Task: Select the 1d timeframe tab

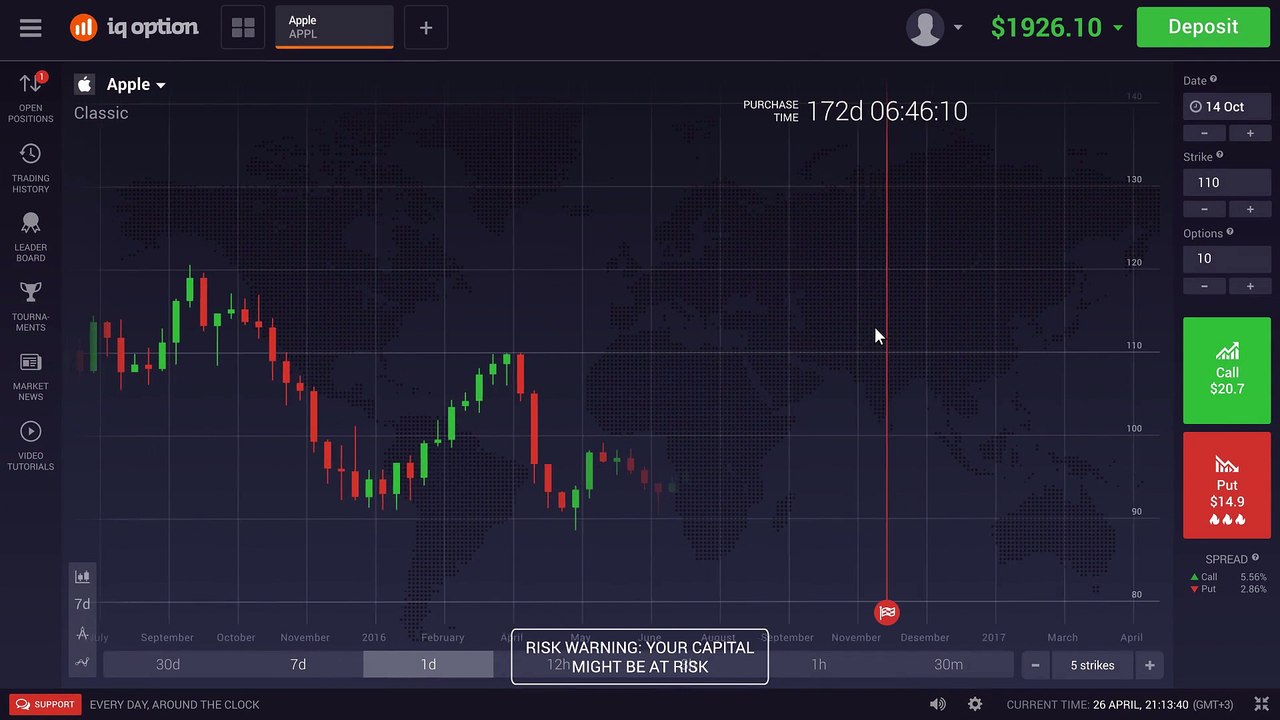Action: click(x=428, y=664)
